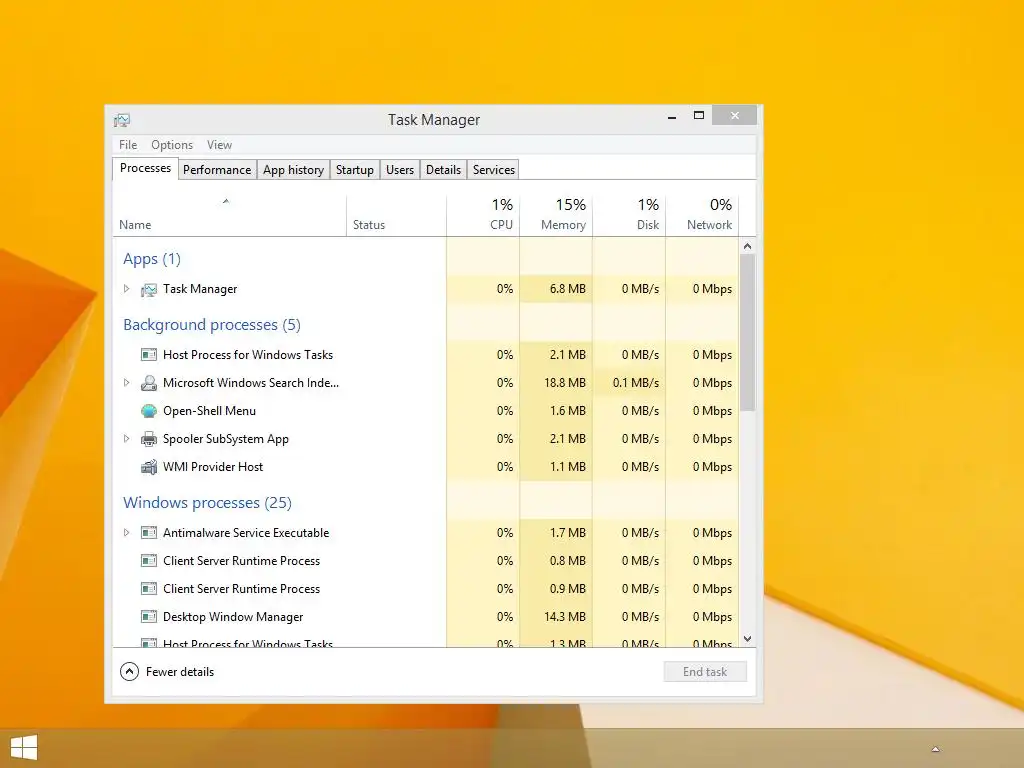The image size is (1024, 768).
Task: Open the File menu
Action: pyautogui.click(x=128, y=145)
